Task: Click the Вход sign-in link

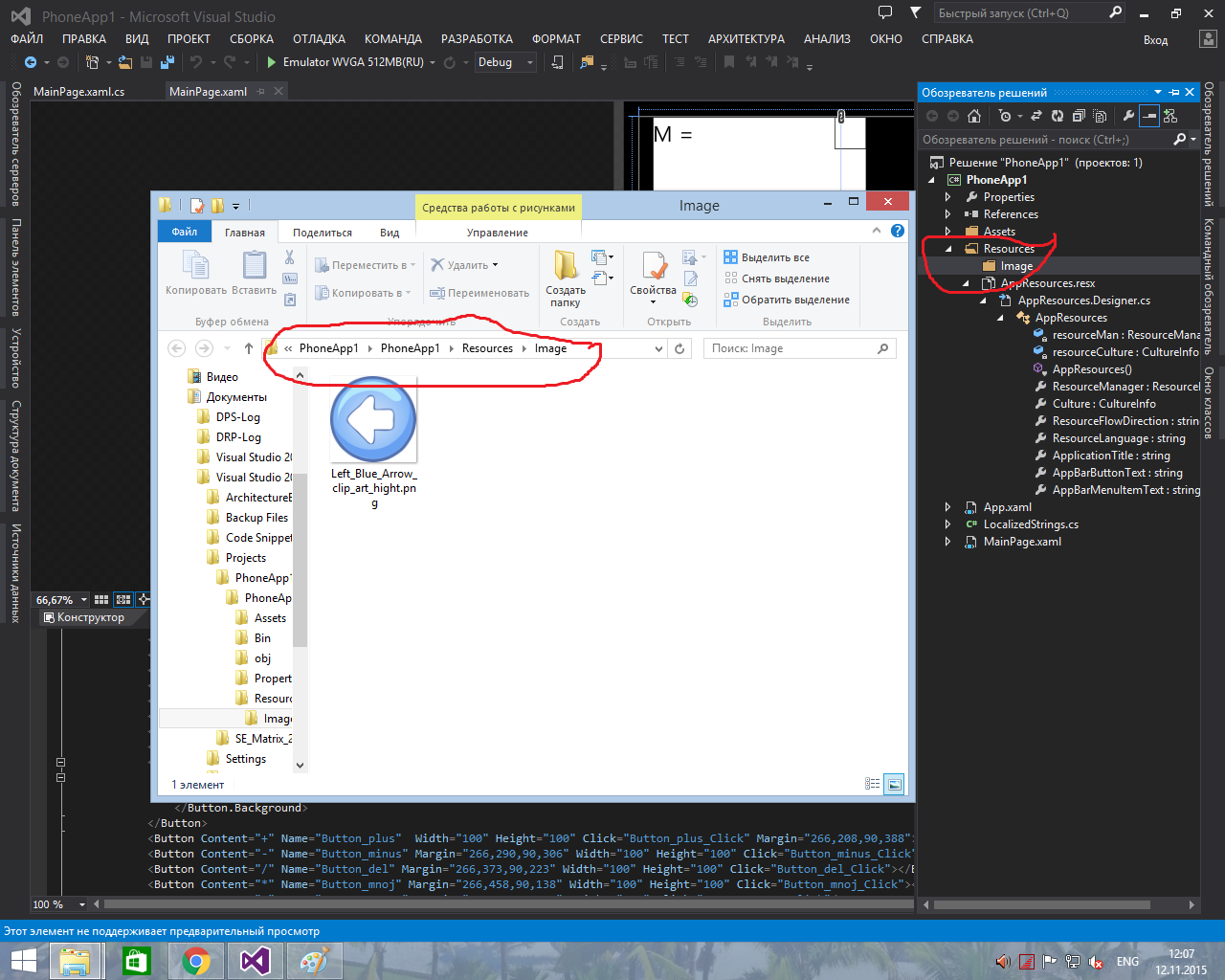Action: pos(1155,40)
